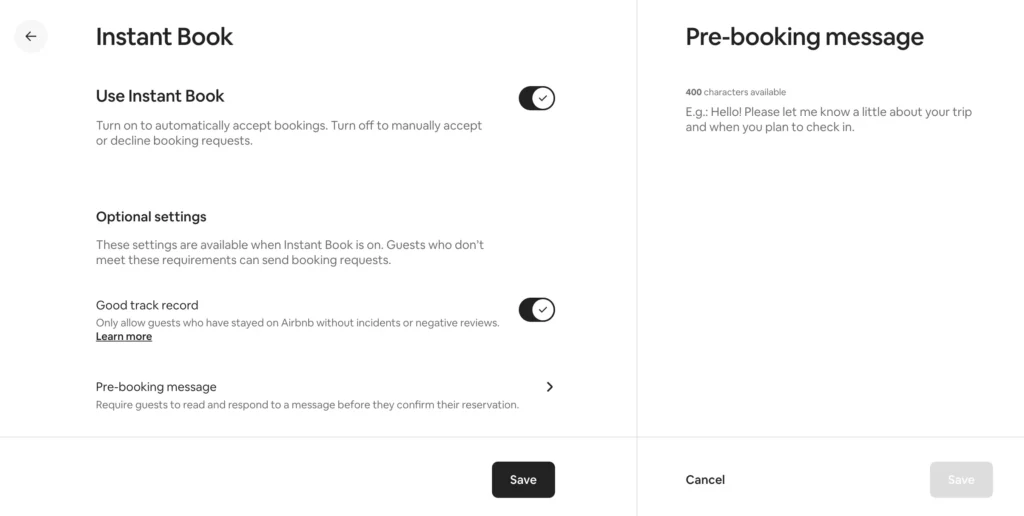Disable the Good track record toggle

point(536,310)
